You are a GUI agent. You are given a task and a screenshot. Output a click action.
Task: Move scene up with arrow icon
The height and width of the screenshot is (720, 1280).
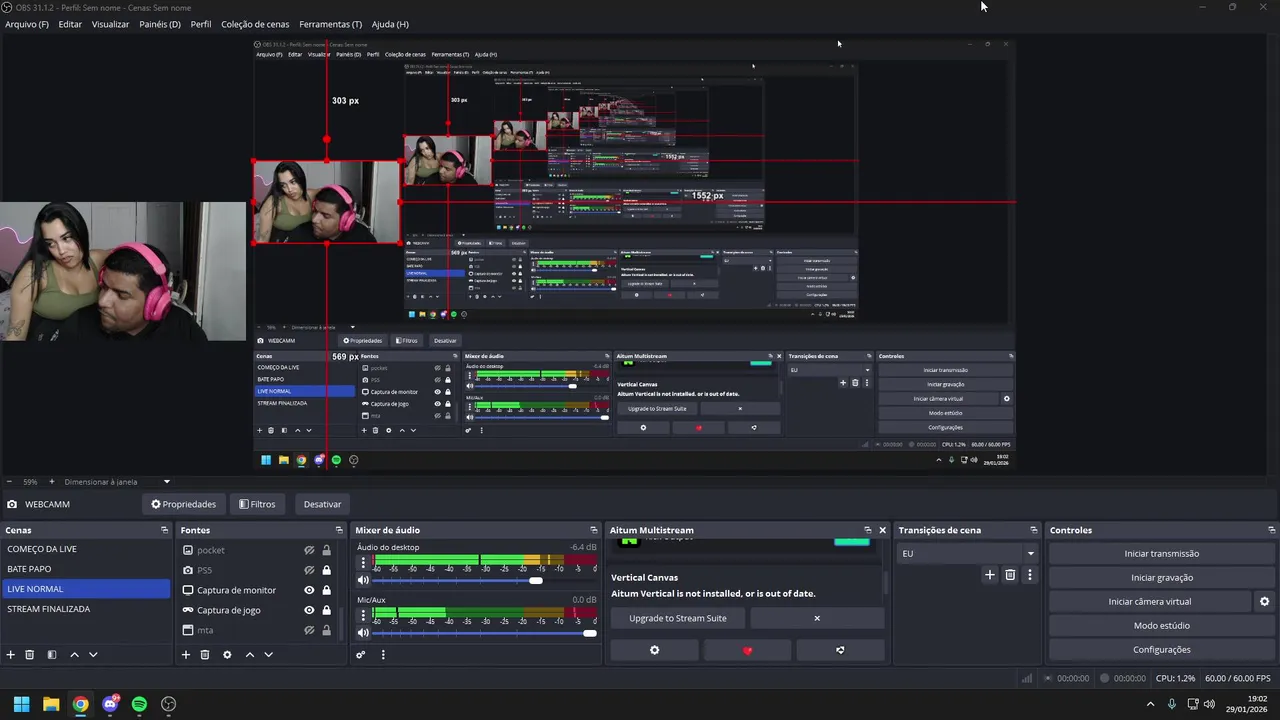click(74, 655)
